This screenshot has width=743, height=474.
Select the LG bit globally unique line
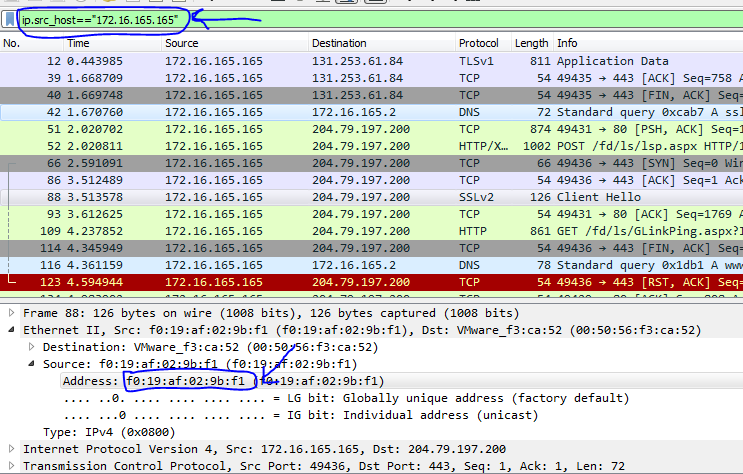point(346,398)
